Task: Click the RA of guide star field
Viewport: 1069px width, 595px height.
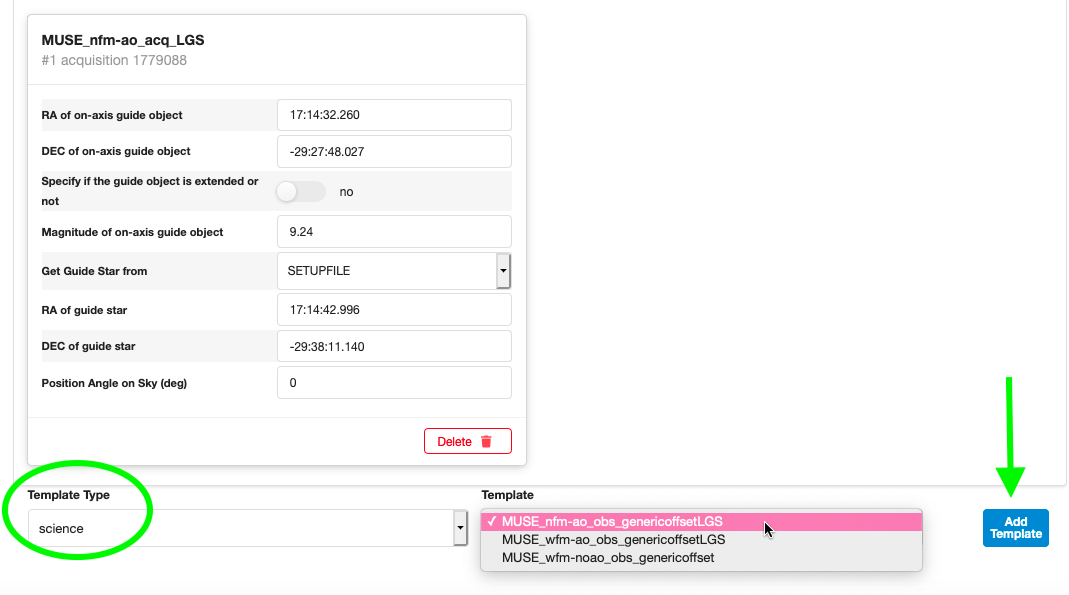Action: [394, 309]
